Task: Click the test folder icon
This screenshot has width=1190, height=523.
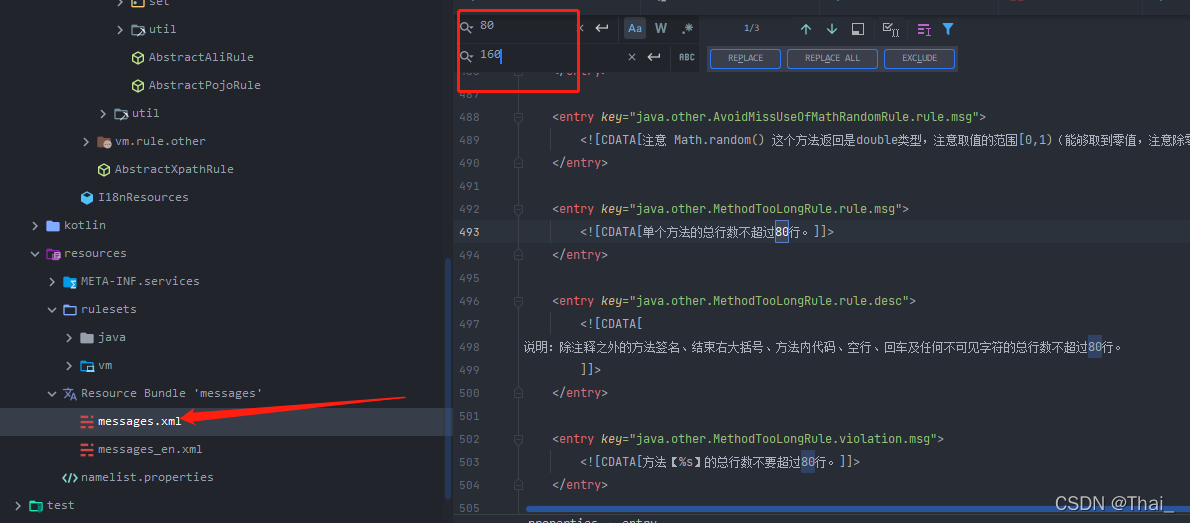Action: click(x=36, y=506)
